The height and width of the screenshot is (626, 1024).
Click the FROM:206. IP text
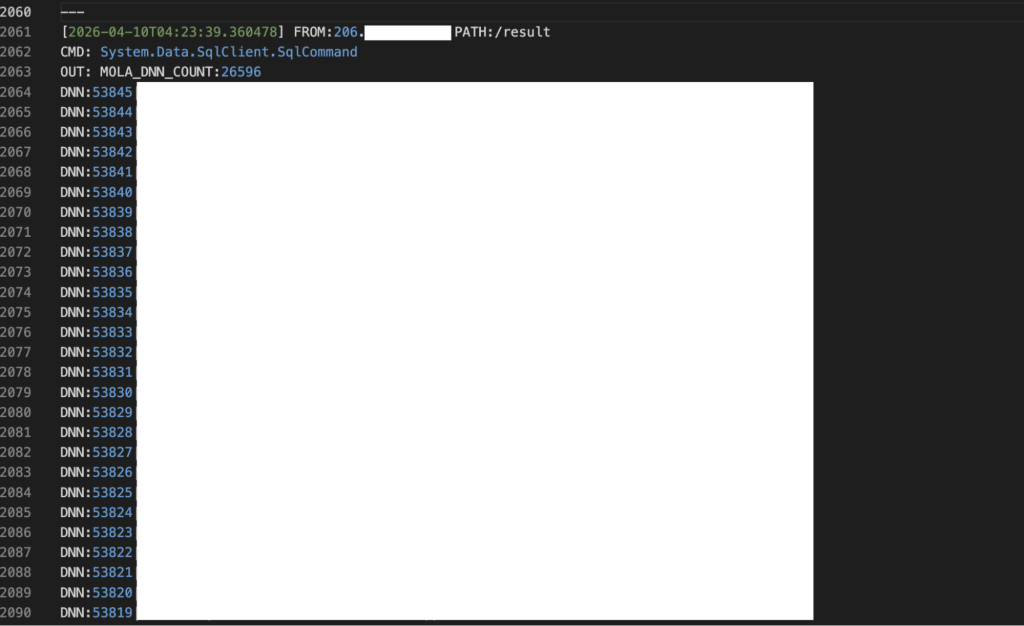[328, 32]
